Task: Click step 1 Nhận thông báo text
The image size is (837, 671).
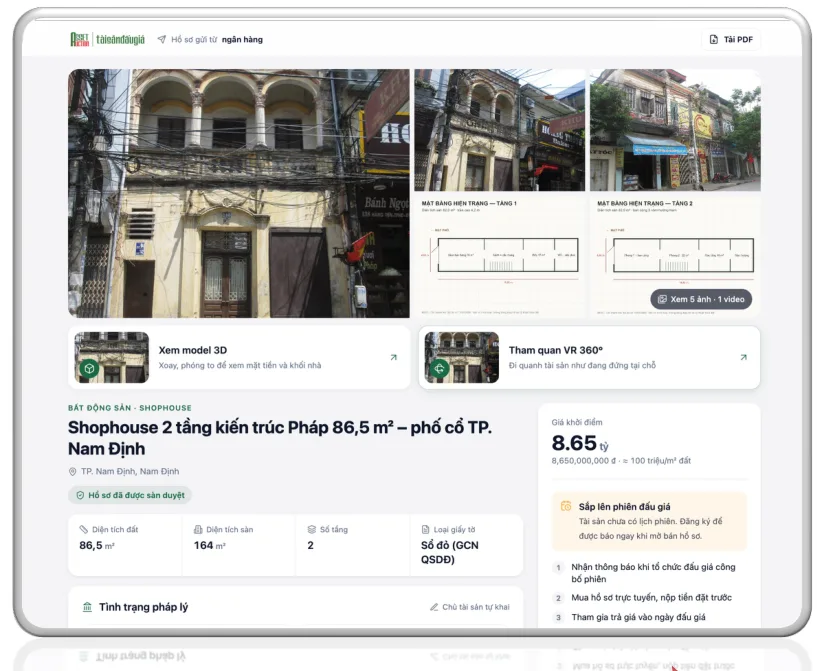Action: (x=653, y=573)
